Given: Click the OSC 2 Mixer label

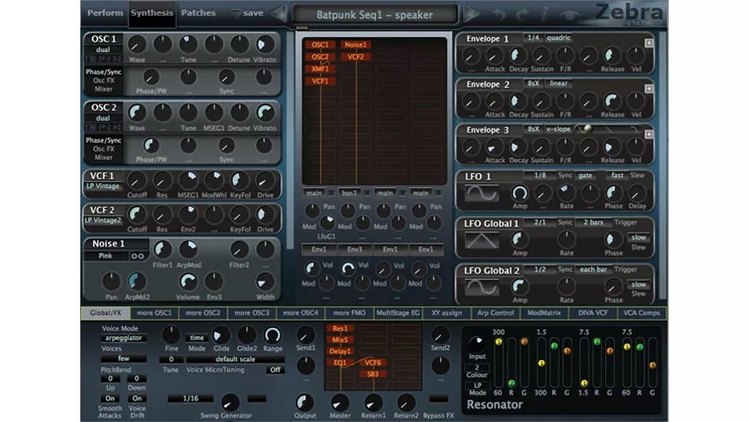Looking at the screenshot, I should (x=103, y=157).
